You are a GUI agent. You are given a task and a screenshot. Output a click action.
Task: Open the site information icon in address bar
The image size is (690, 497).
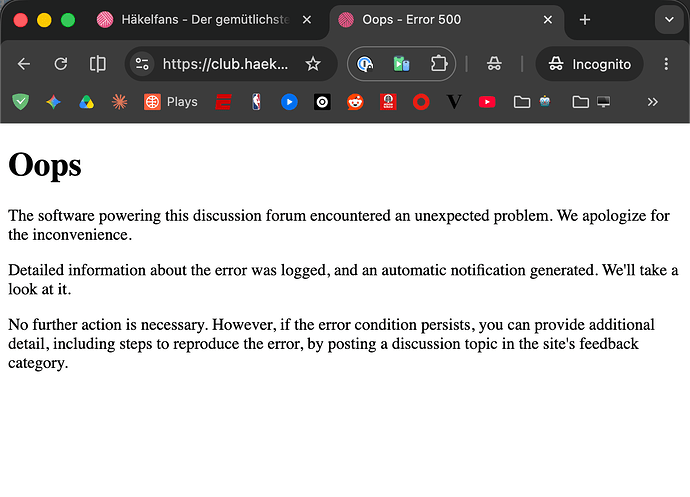click(142, 64)
